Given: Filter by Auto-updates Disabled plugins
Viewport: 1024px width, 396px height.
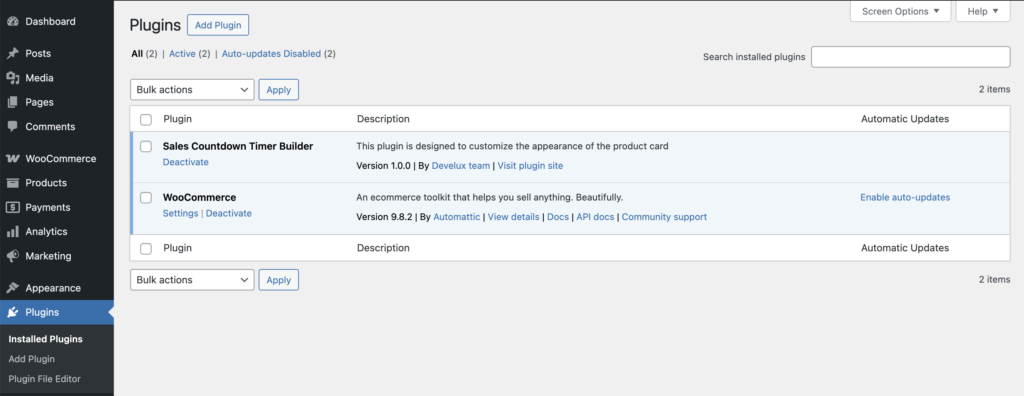Looking at the screenshot, I should pyautogui.click(x=271, y=54).
